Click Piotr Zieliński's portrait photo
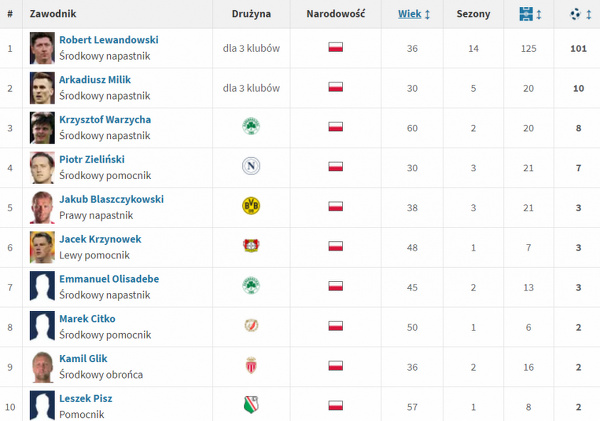Viewport: 600px width, 421px height. coord(41,167)
